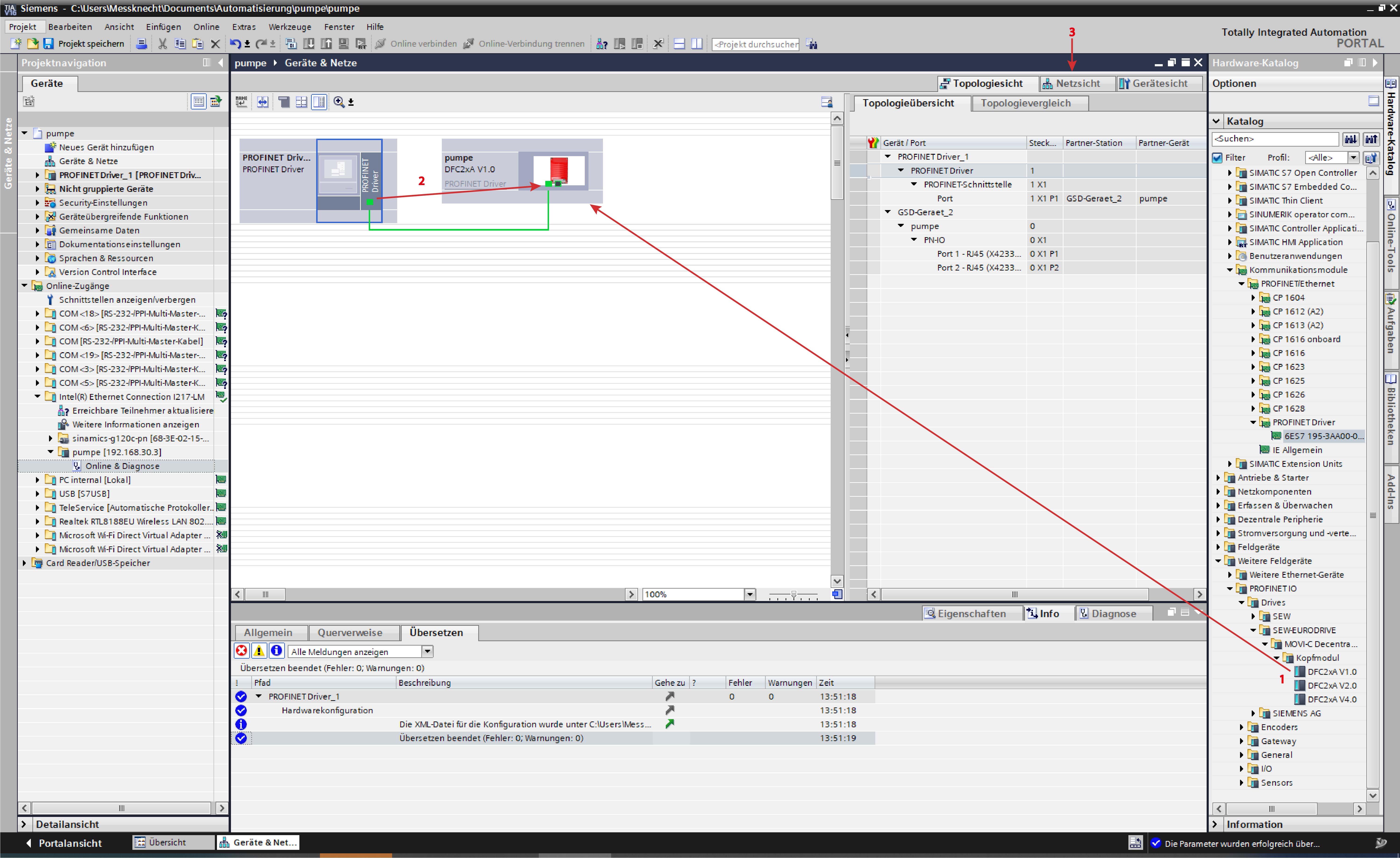Upload from device via toolbar icon
The height and width of the screenshot is (858, 1400).
point(327,44)
